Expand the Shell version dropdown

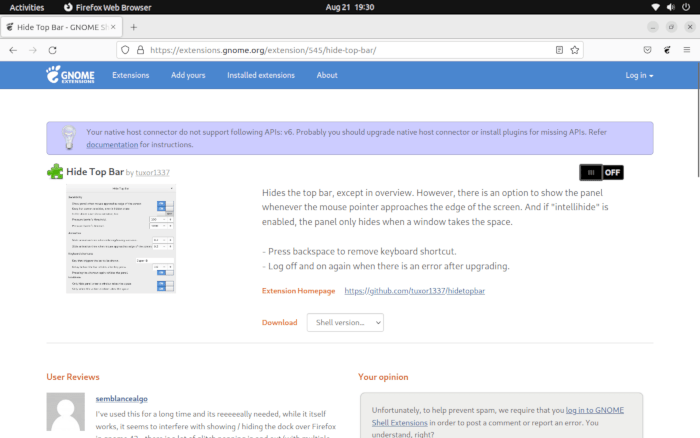345,322
